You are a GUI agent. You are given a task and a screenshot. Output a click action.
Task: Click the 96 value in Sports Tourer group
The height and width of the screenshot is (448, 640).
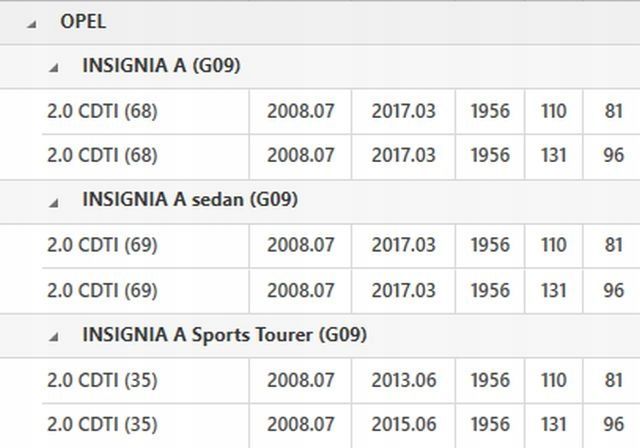pos(613,425)
